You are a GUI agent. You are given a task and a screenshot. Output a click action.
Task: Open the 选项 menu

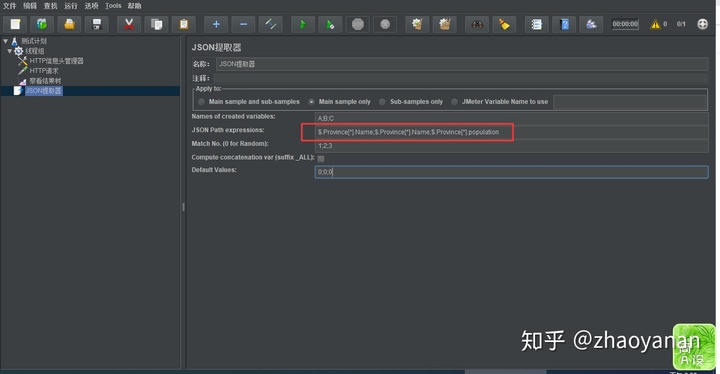click(91, 6)
